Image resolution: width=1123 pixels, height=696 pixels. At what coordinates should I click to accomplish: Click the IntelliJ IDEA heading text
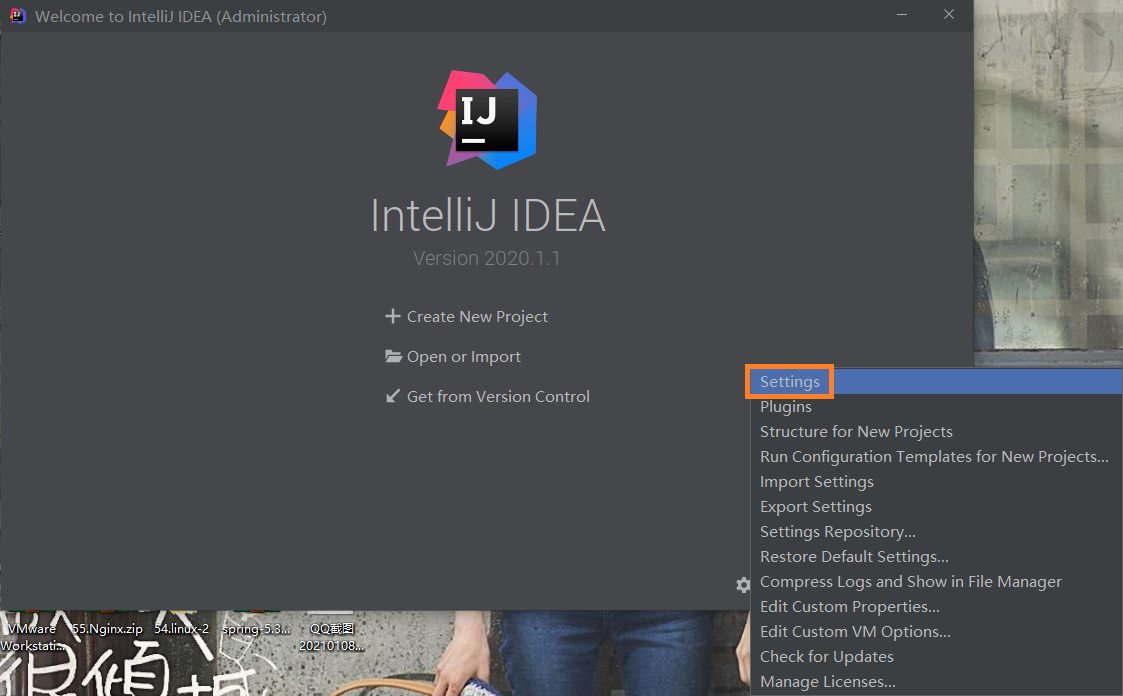[488, 216]
